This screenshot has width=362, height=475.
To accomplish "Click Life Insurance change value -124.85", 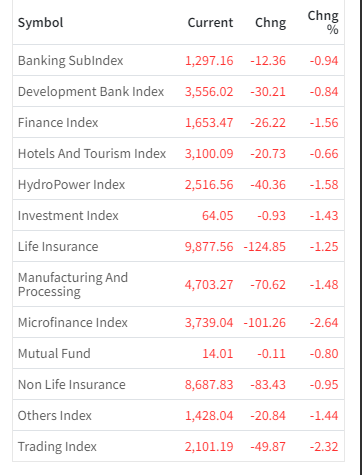I will 265,247.
